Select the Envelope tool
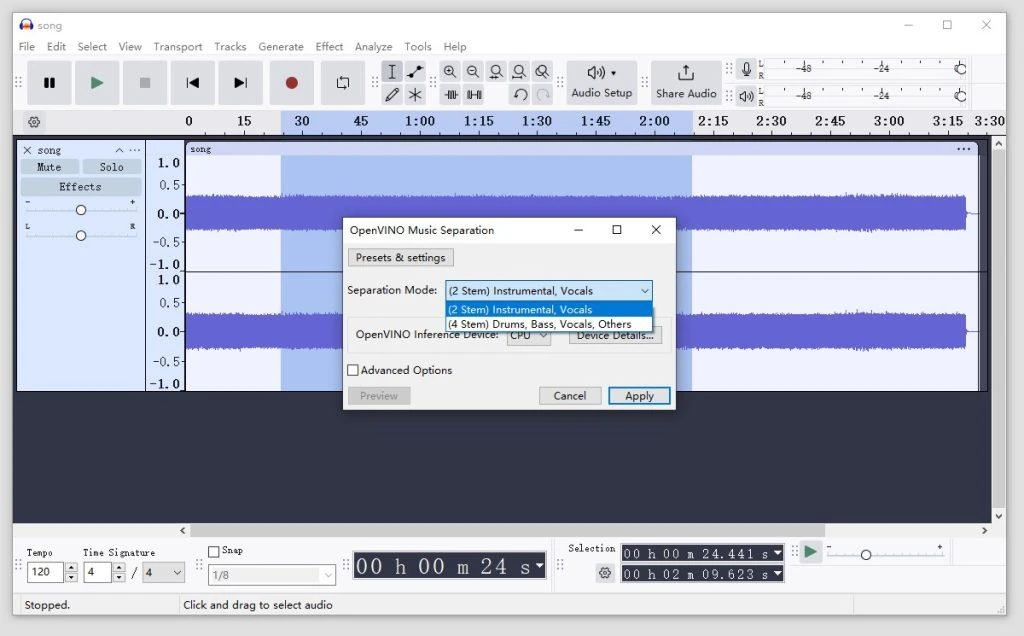Viewport: 1024px width, 636px height. [415, 71]
